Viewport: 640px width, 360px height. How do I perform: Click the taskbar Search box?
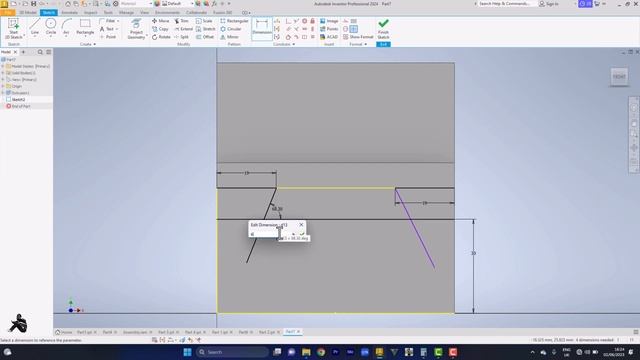point(232,352)
